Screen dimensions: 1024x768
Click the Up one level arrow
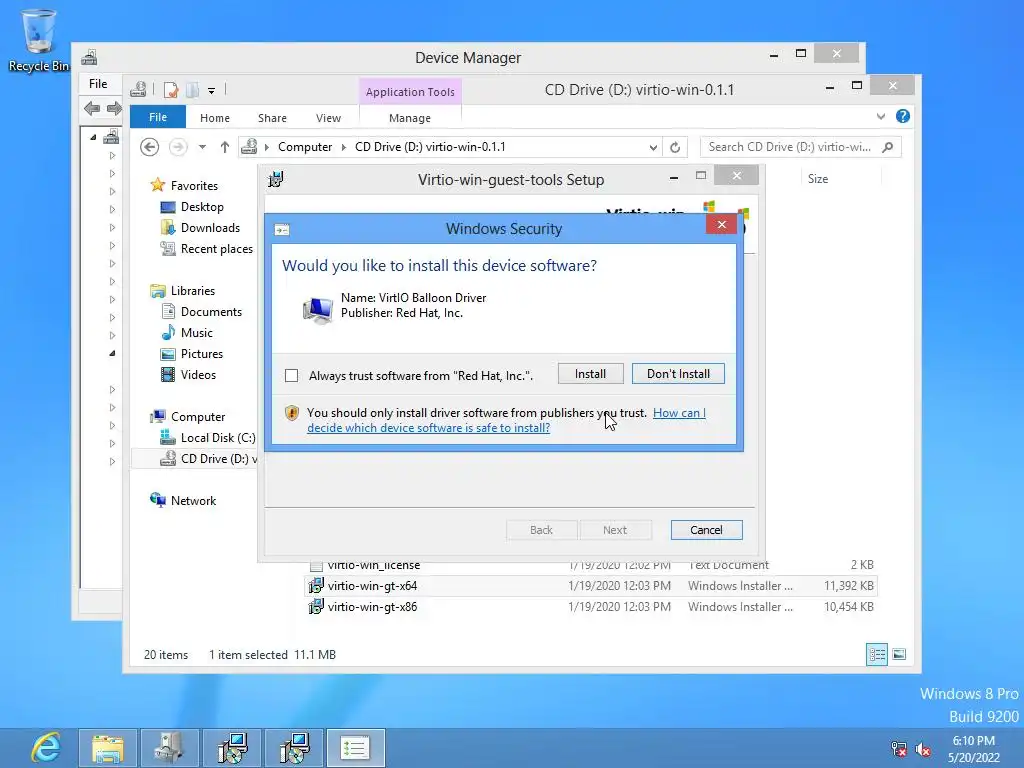[x=225, y=147]
